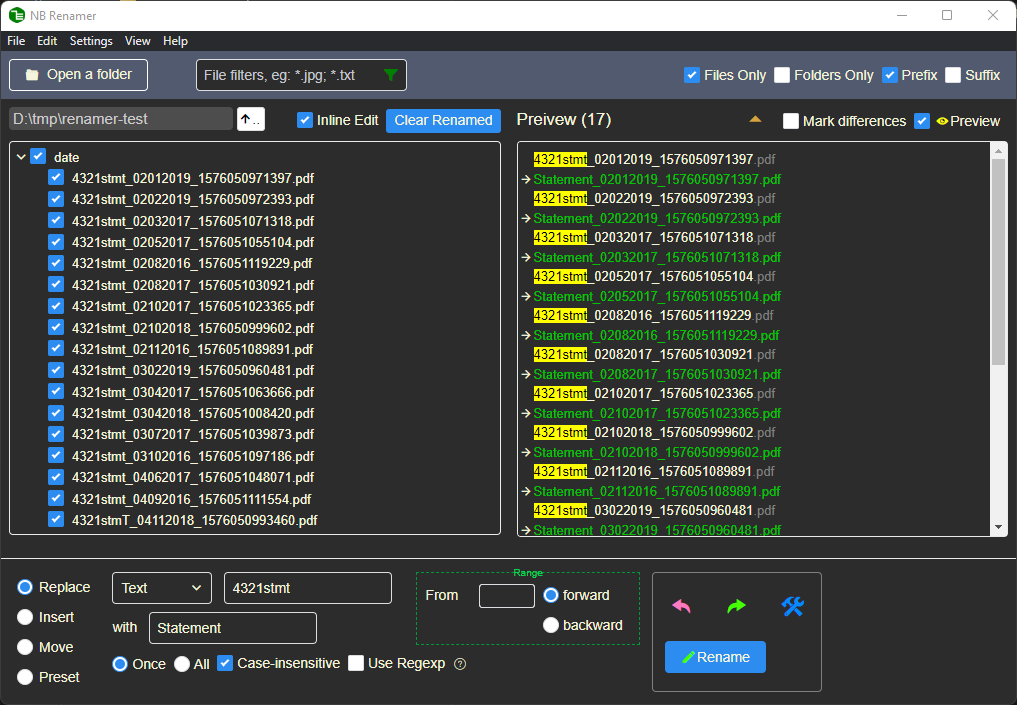The width and height of the screenshot is (1017, 705).
Task: Choose forward range direction
Action: point(550,595)
